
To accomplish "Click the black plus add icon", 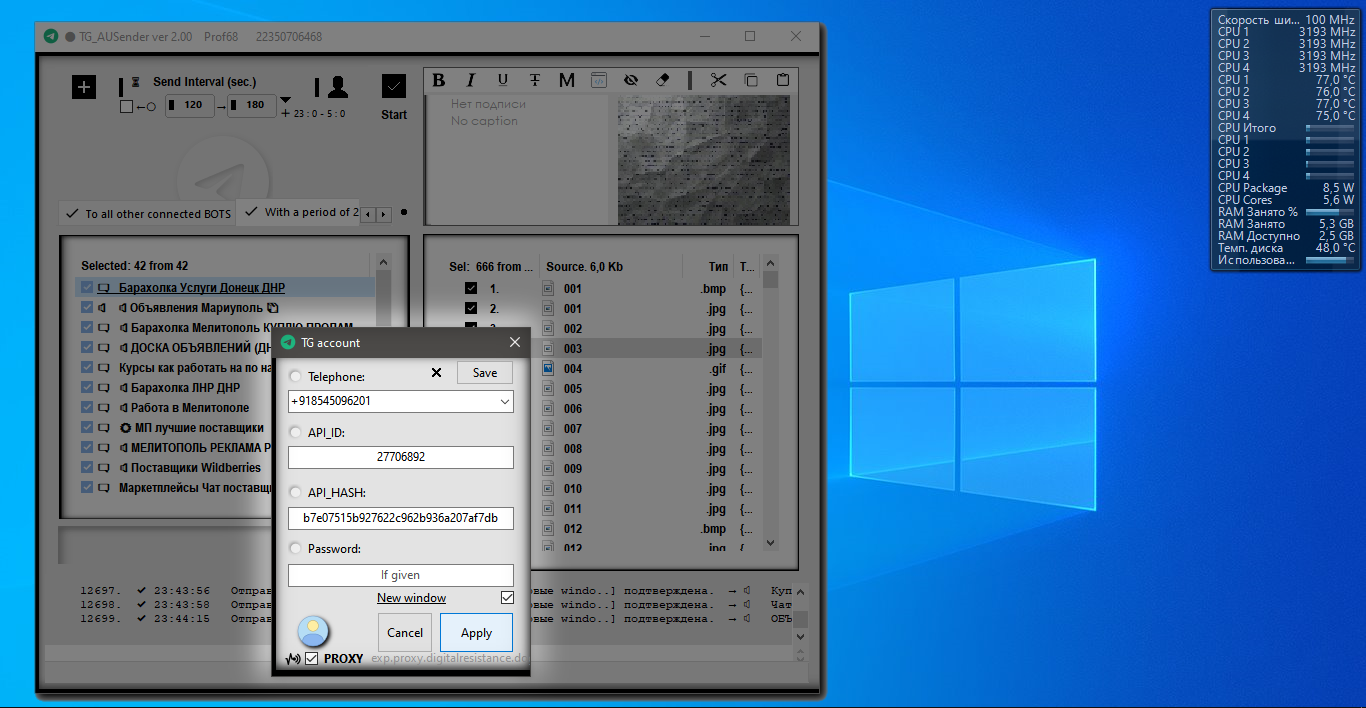I will [x=84, y=87].
